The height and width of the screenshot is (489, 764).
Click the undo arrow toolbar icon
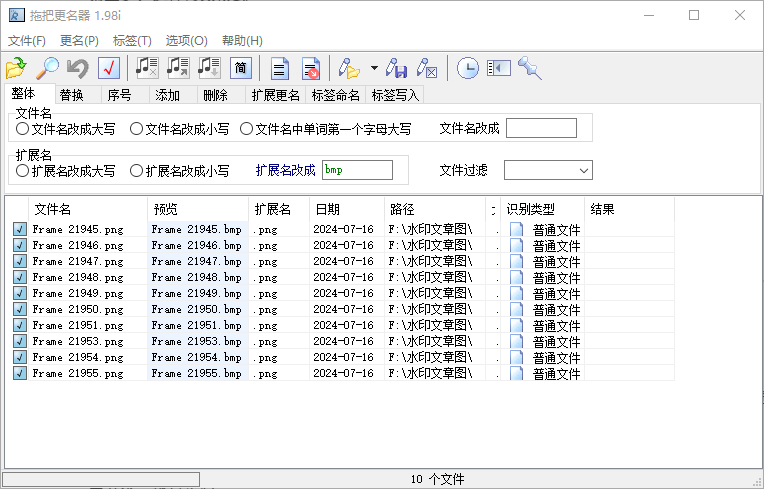pyautogui.click(x=77, y=68)
